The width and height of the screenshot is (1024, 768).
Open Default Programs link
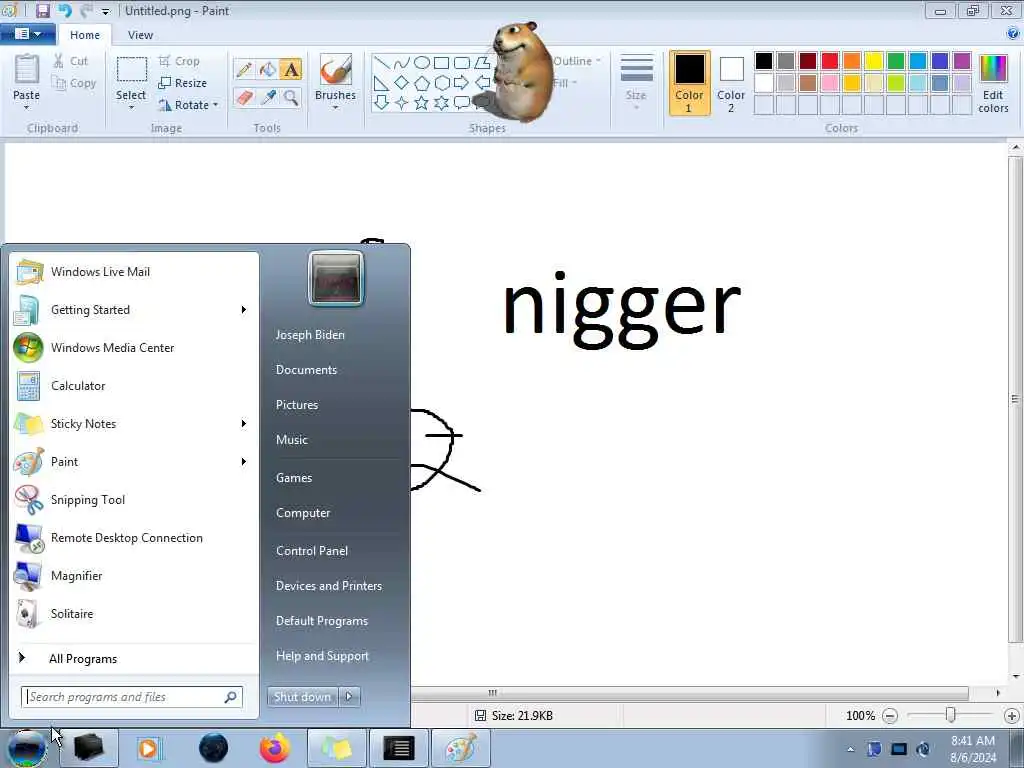point(321,621)
